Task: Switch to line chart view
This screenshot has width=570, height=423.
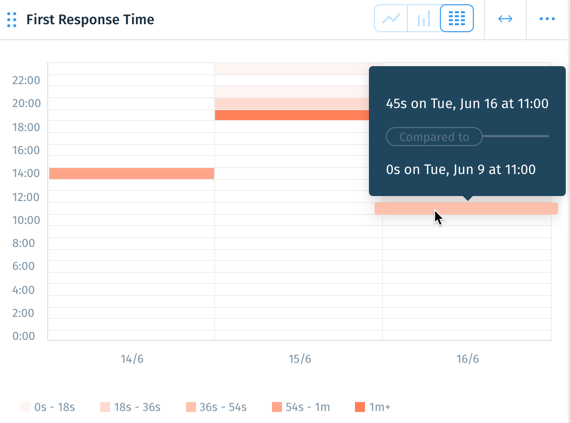Action: pos(391,18)
